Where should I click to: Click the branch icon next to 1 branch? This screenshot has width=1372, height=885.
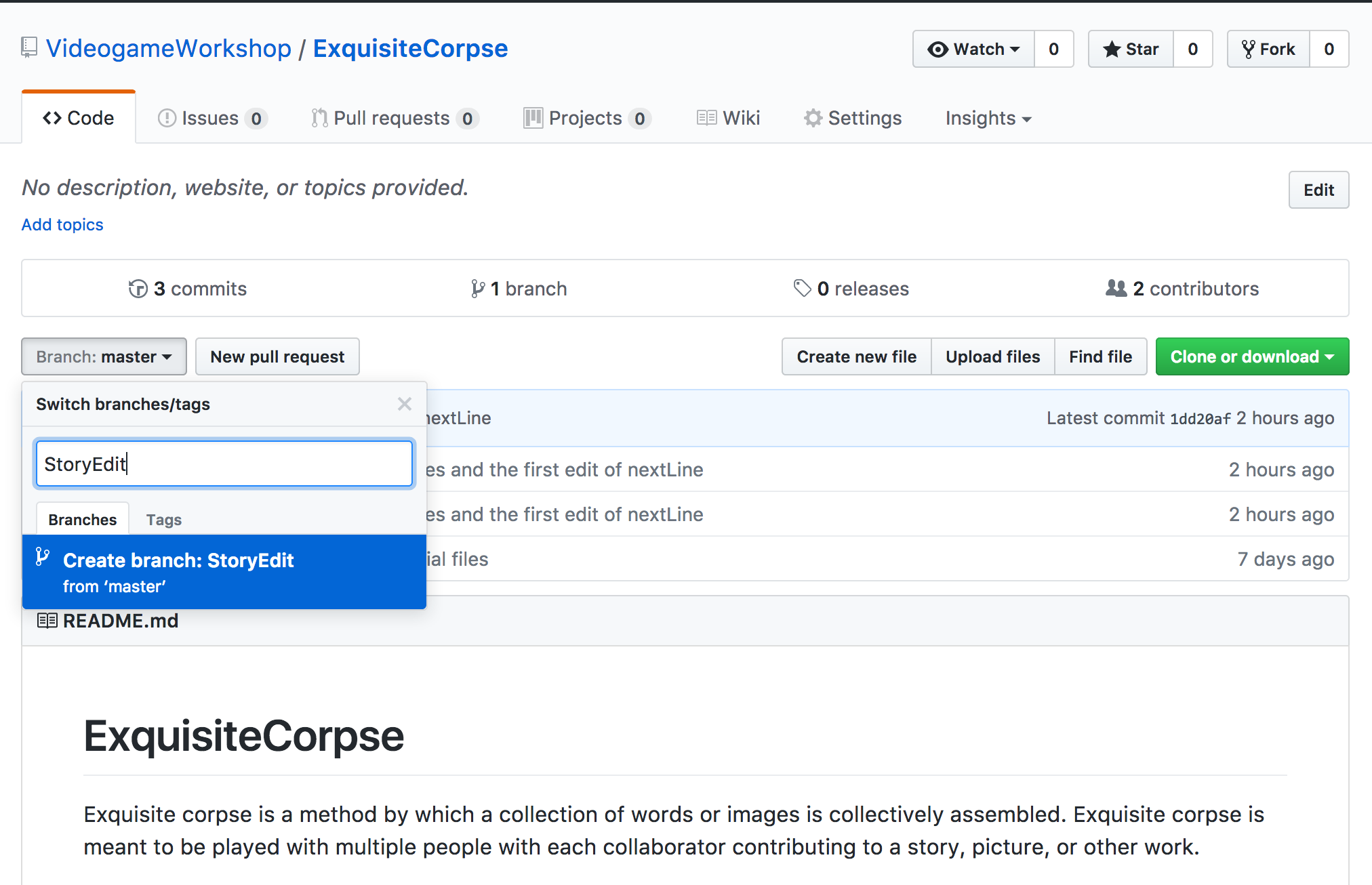pos(478,289)
